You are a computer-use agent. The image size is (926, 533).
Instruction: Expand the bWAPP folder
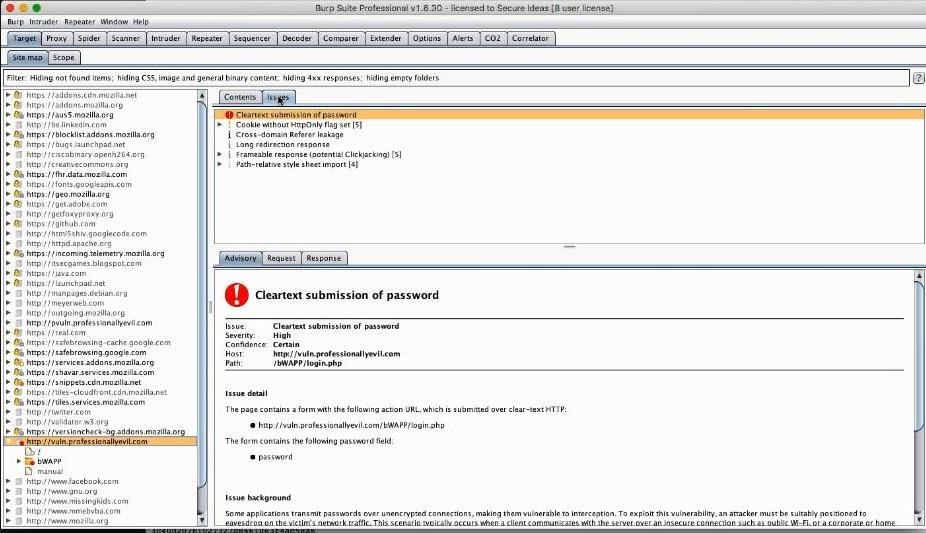coord(19,461)
